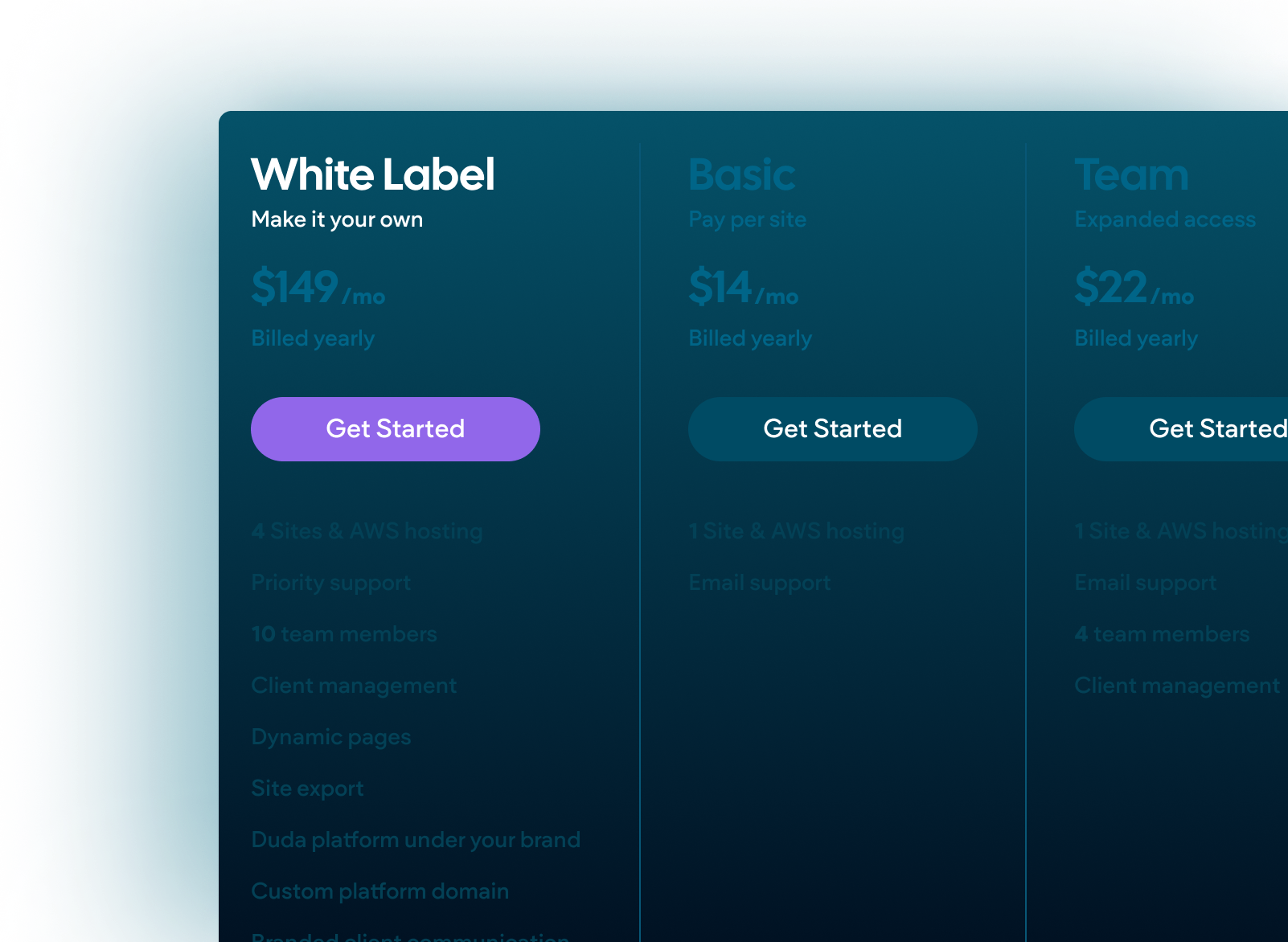Select 'Custom platform domain' in the feature list
The width and height of the screenshot is (1288, 942).
(x=380, y=891)
